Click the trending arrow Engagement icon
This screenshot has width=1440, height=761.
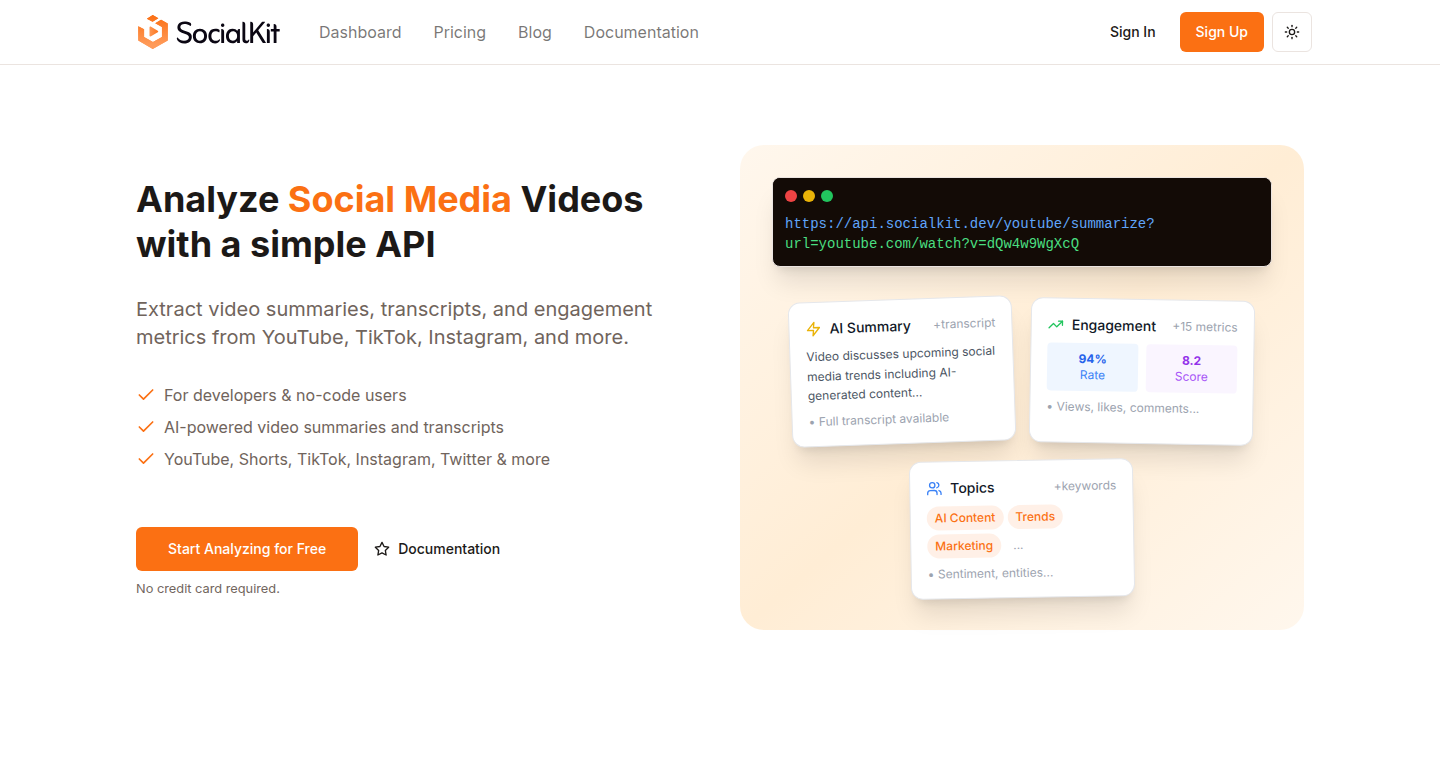pyautogui.click(x=1055, y=325)
